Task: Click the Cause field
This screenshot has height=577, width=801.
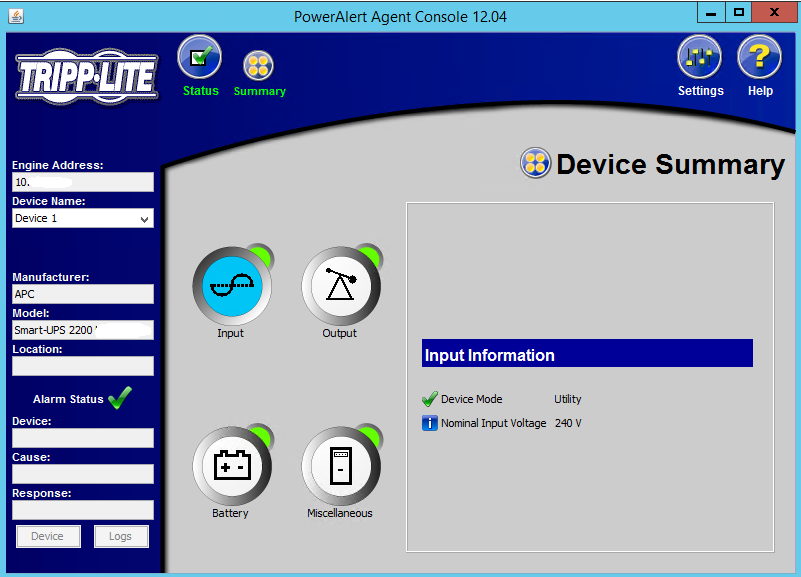Action: (83, 474)
